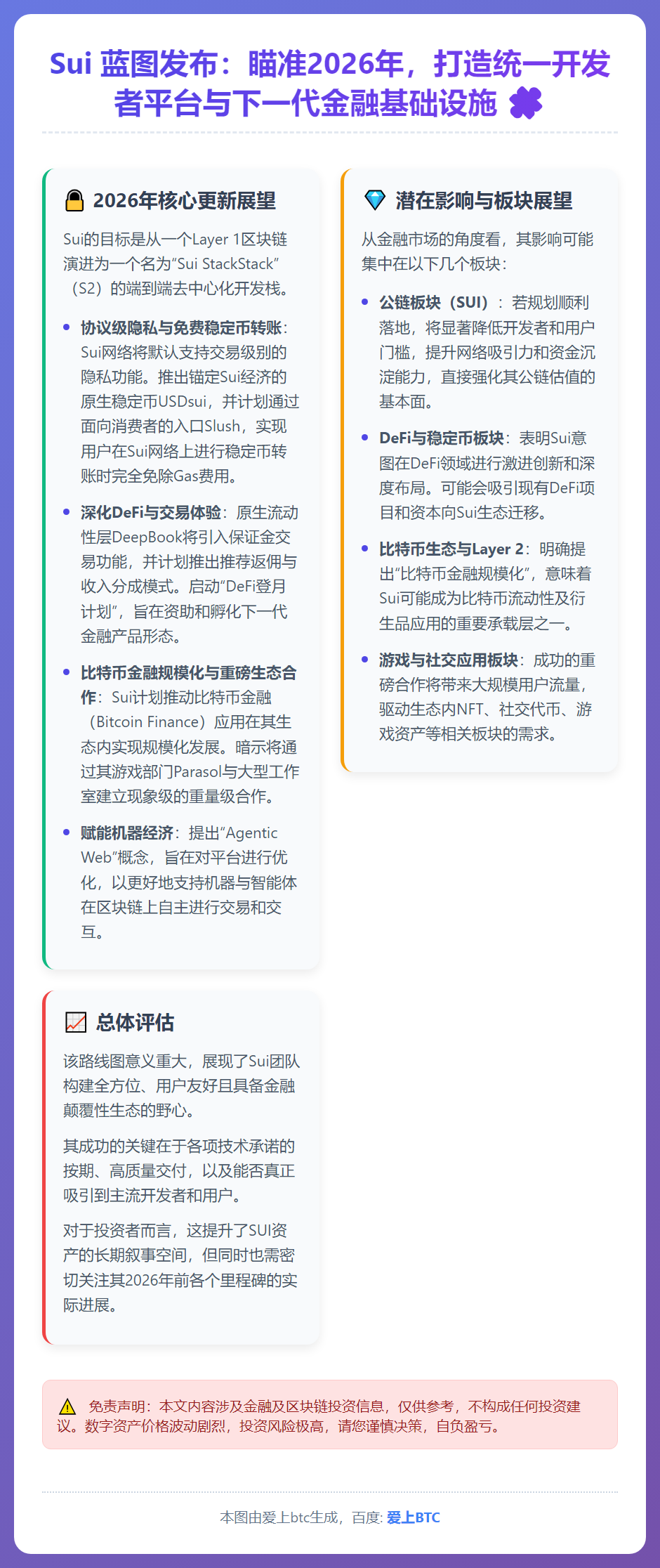Click the heading 2026年核心更新展望
660x1568 pixels.
[185, 201]
